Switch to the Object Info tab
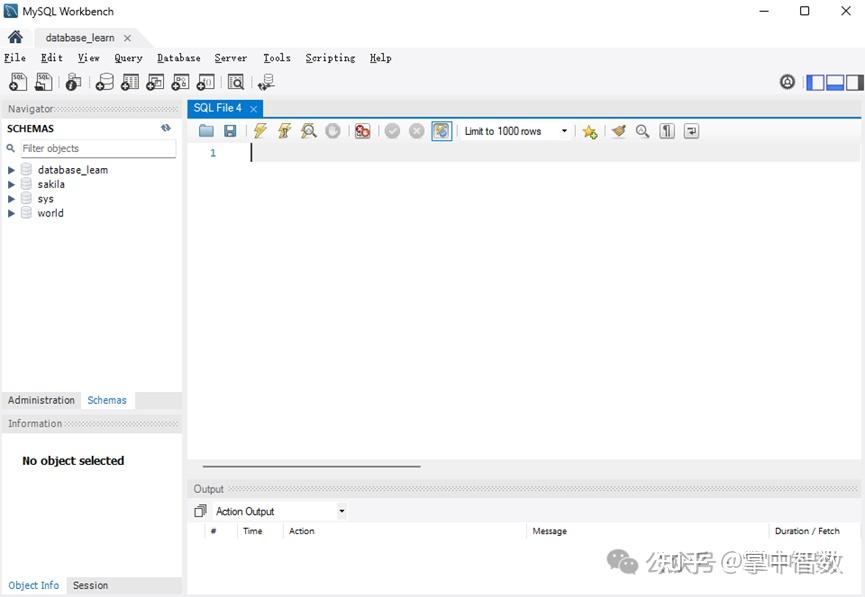865x597 pixels. pyautogui.click(x=34, y=585)
